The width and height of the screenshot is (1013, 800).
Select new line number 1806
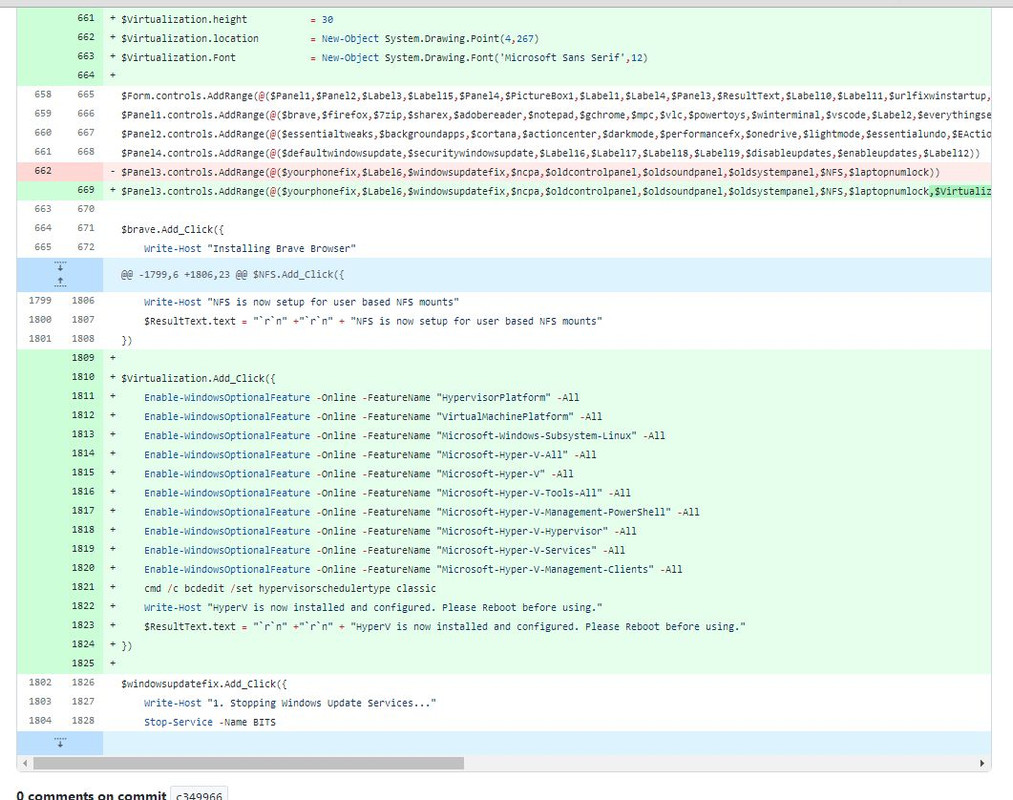[x=83, y=300]
